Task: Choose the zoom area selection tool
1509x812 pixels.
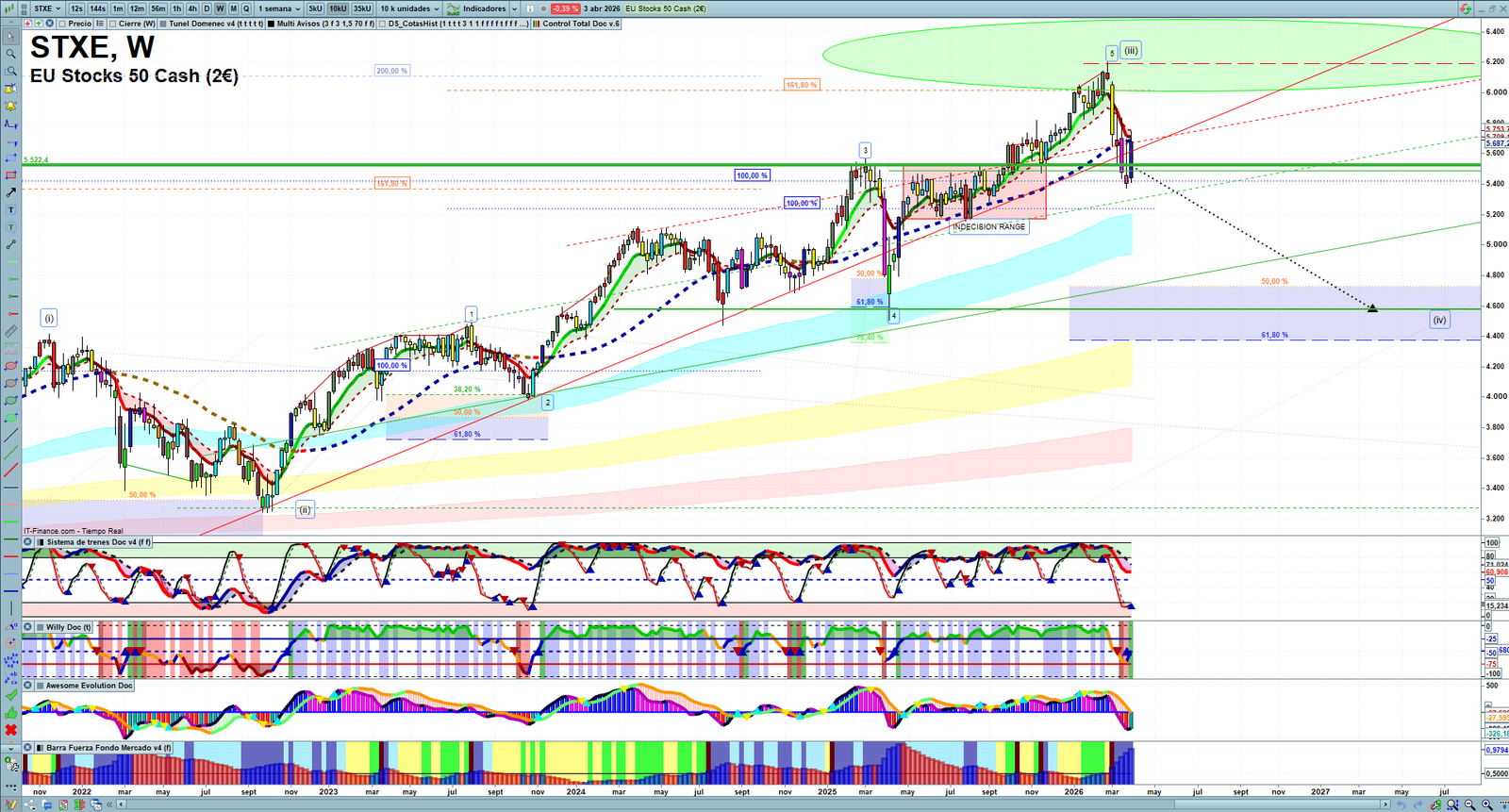Action: 10,72
